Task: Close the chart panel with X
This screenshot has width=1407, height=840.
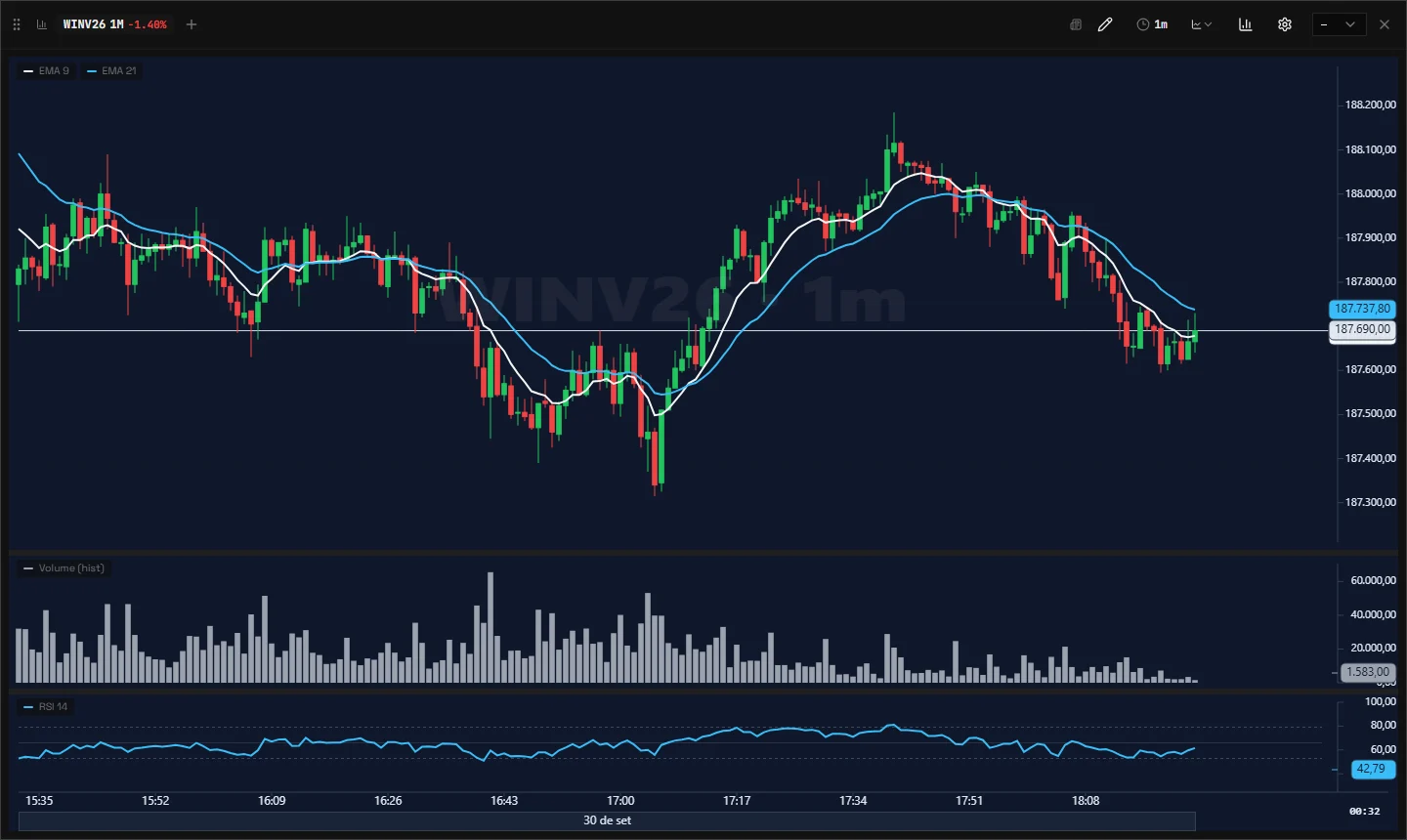Action: 1385,24
